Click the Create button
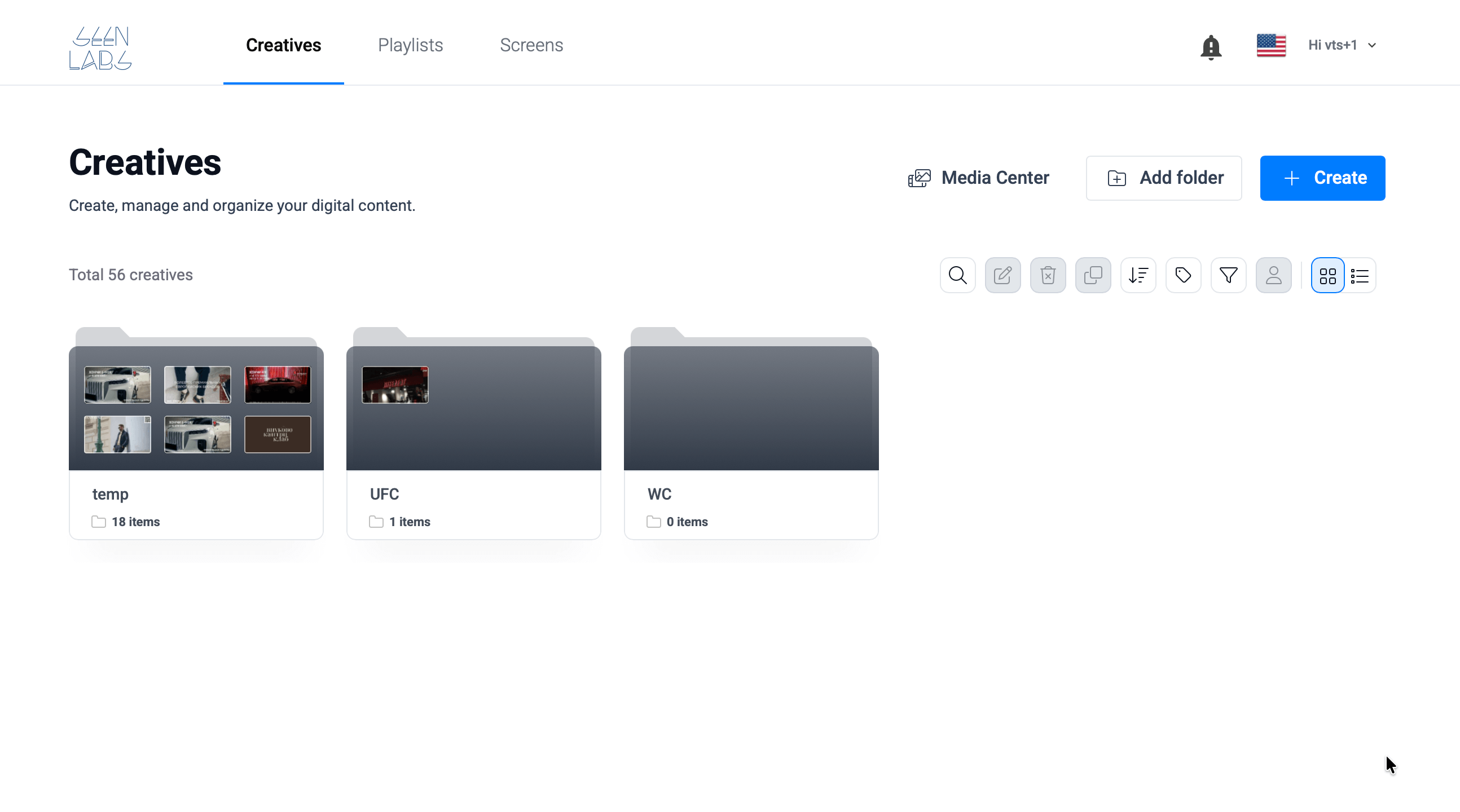 click(x=1322, y=178)
